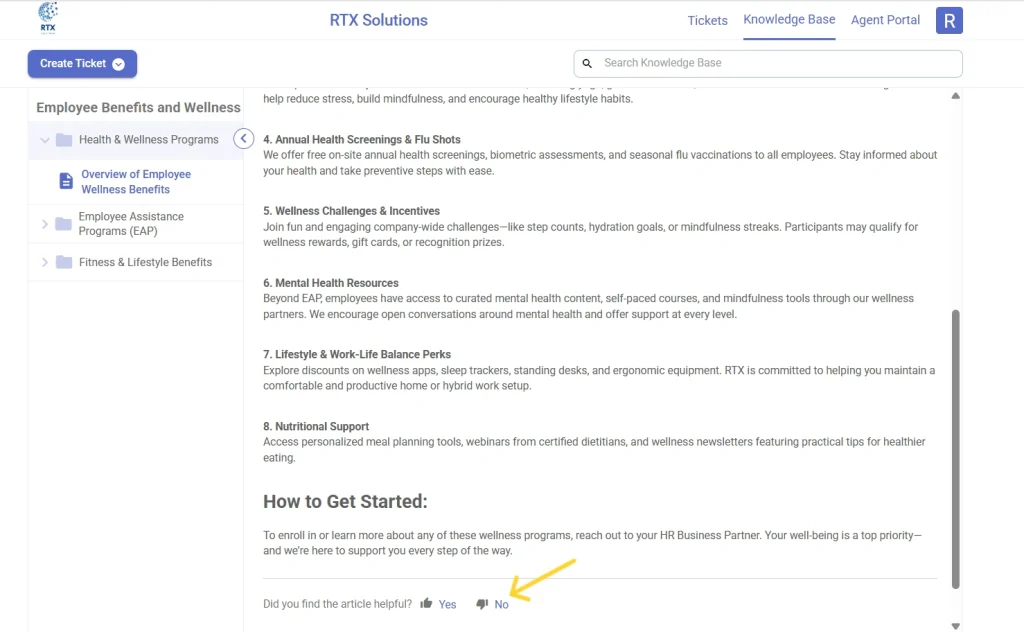
Task: Click the RTX Solutions title
Action: (378, 20)
